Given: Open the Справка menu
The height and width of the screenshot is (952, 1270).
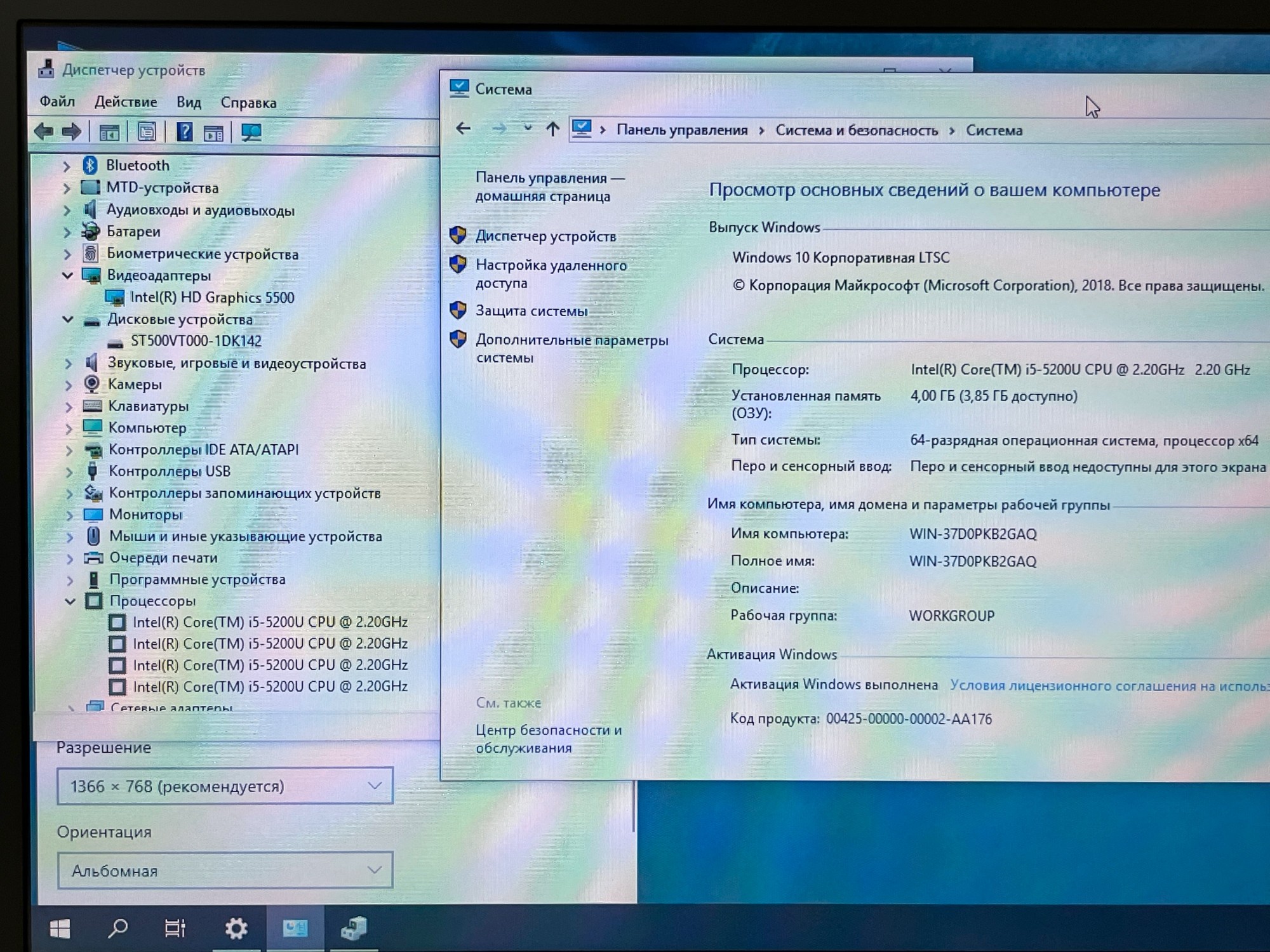Looking at the screenshot, I should pos(248,103).
